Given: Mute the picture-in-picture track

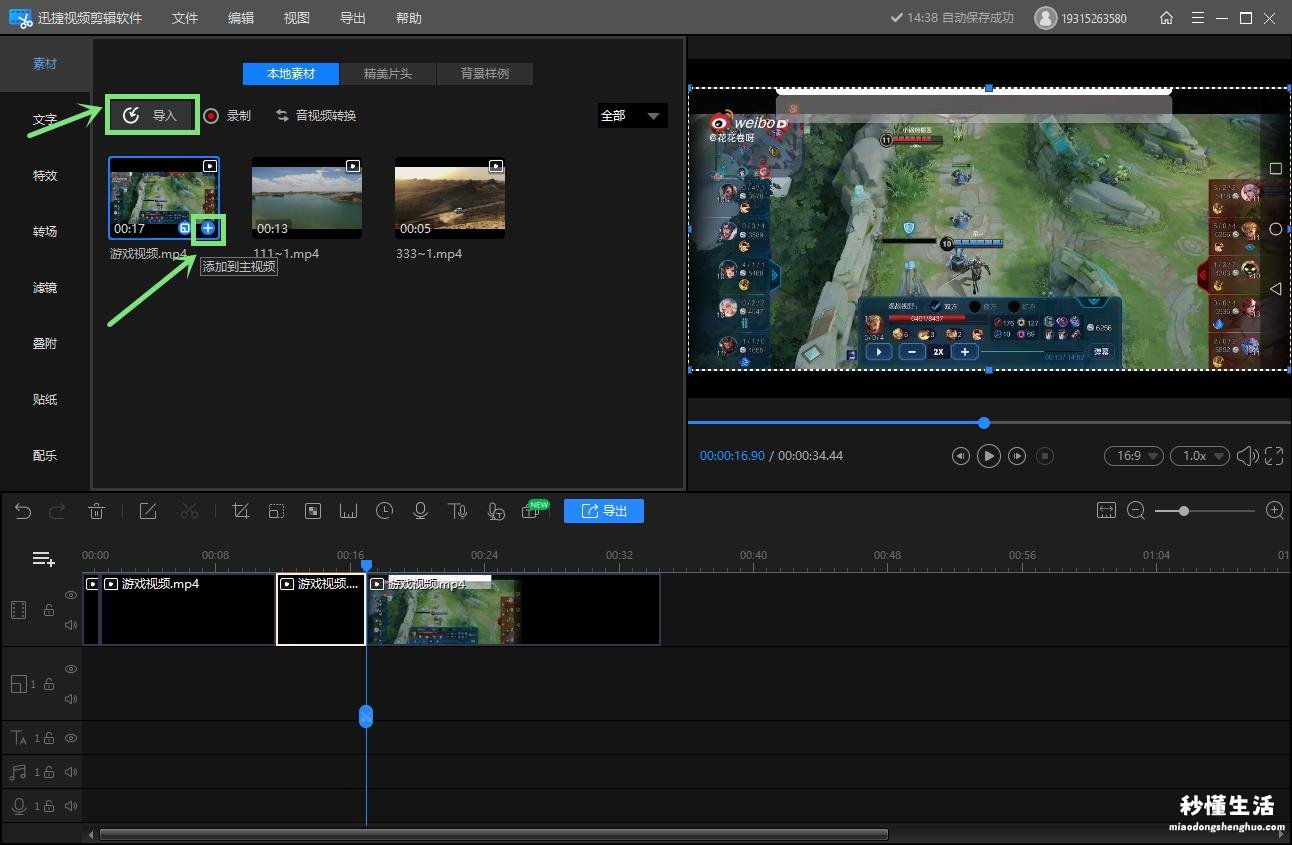Looking at the screenshot, I should [71, 699].
